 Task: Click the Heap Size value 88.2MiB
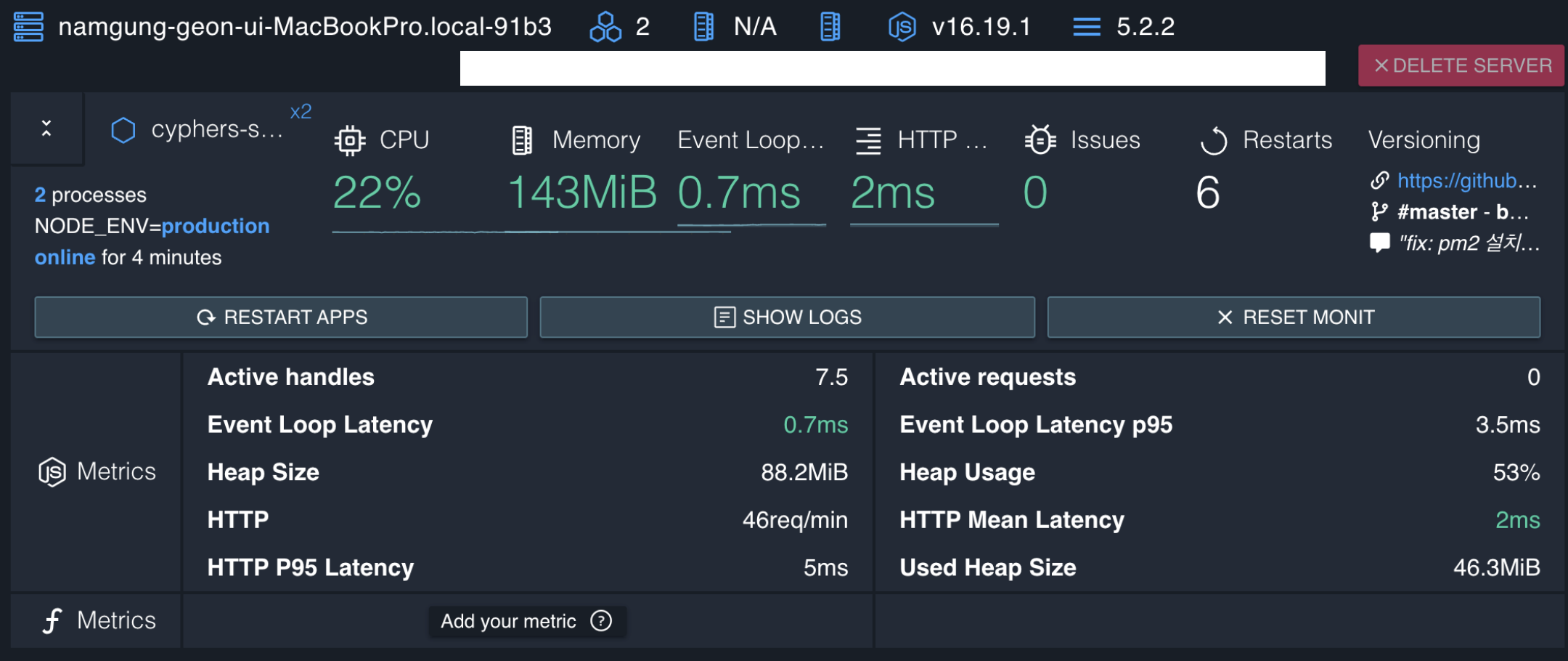coord(804,472)
